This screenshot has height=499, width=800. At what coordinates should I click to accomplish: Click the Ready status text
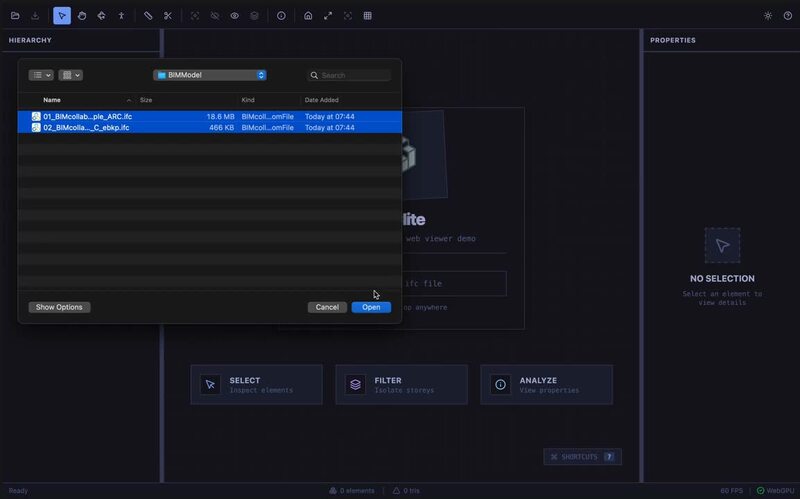[x=18, y=491]
